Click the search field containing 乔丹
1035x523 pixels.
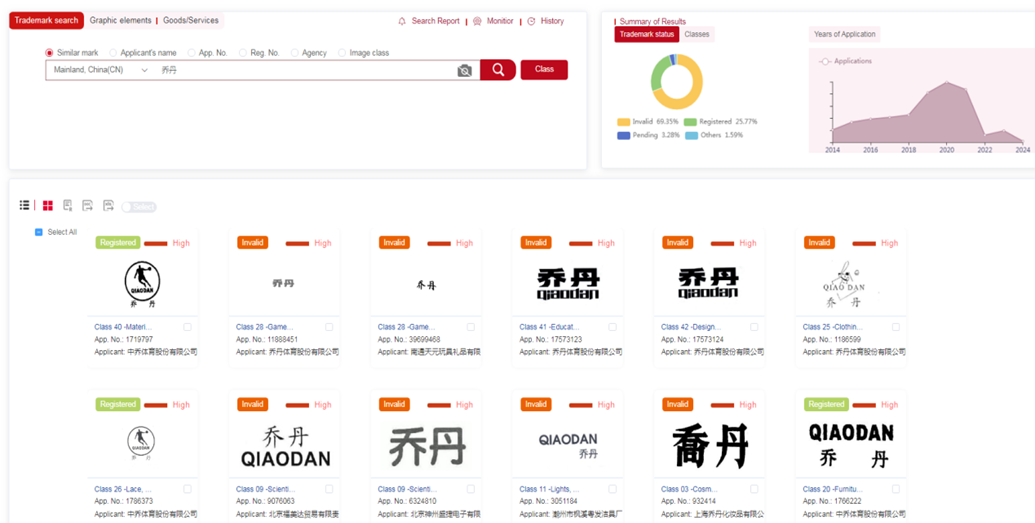click(304, 70)
